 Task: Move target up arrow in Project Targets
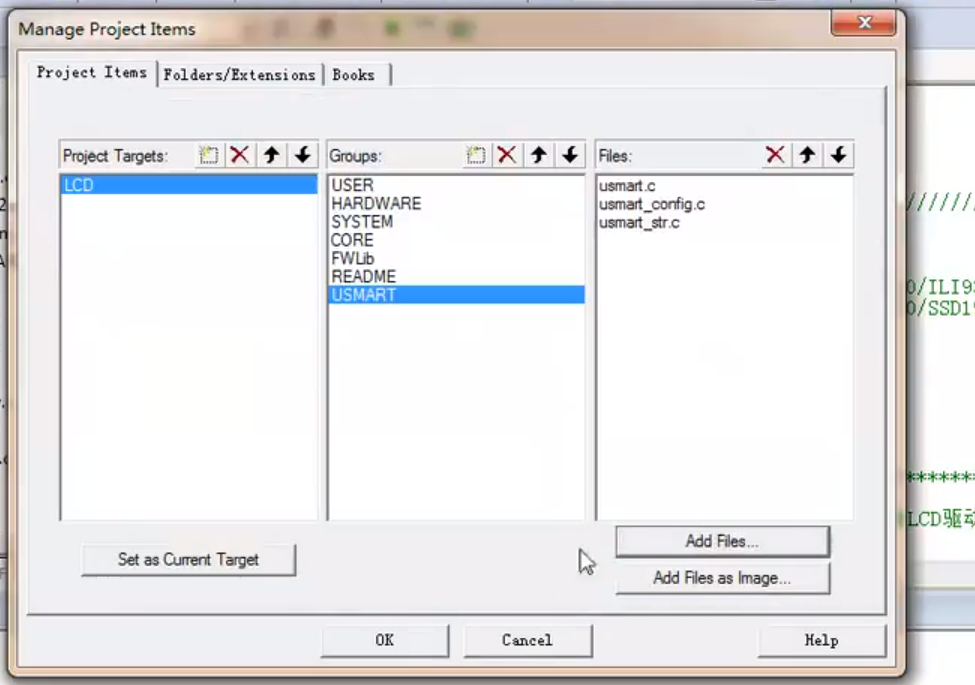click(x=271, y=155)
